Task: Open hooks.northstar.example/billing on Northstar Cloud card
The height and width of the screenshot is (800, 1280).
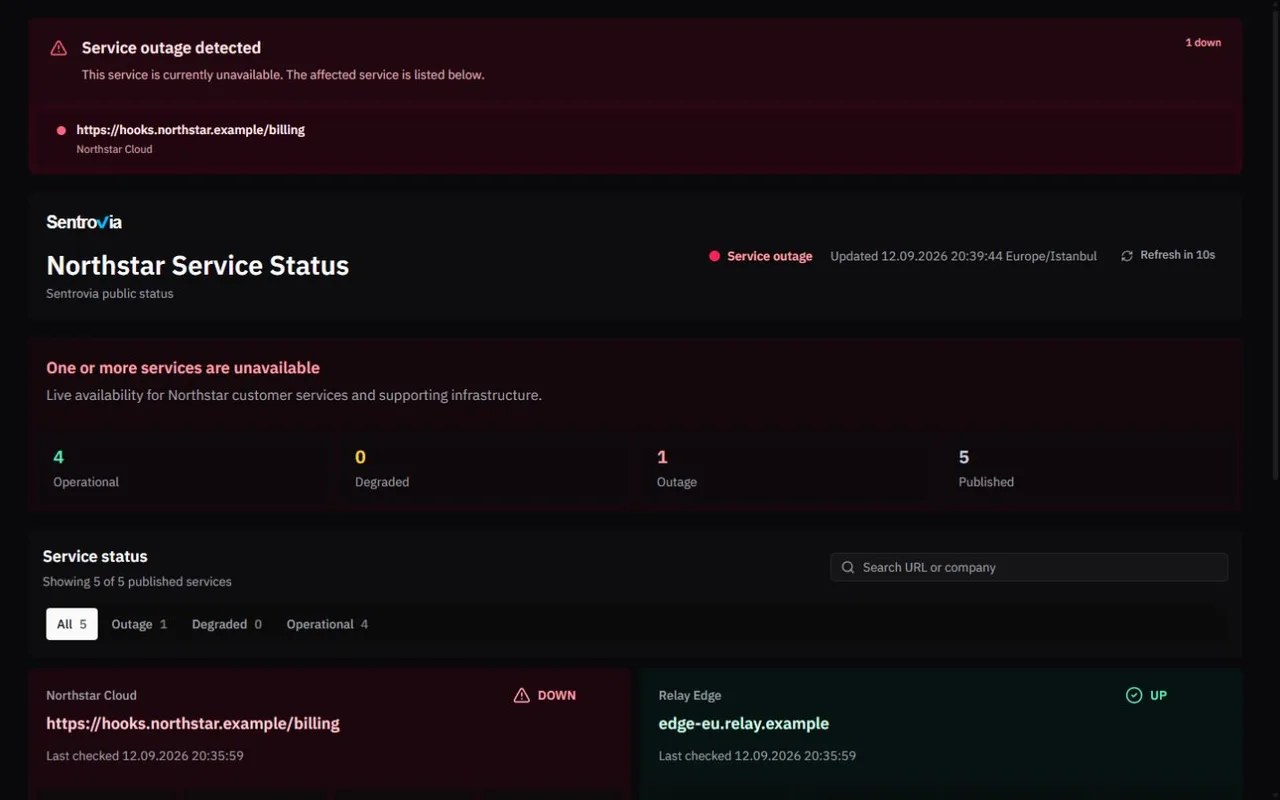Action: click(193, 723)
